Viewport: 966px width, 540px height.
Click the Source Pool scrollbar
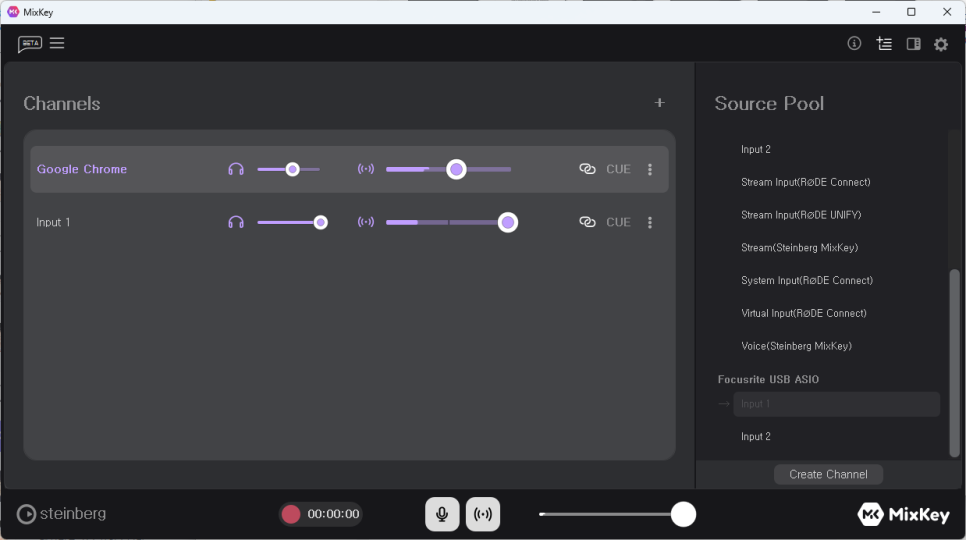click(x=954, y=363)
